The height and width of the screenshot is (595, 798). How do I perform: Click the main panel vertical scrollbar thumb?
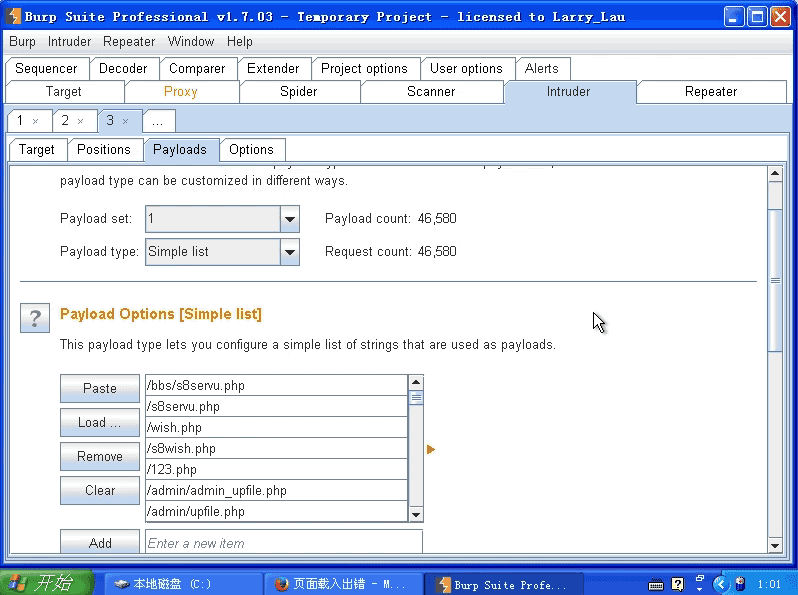pyautogui.click(x=775, y=280)
